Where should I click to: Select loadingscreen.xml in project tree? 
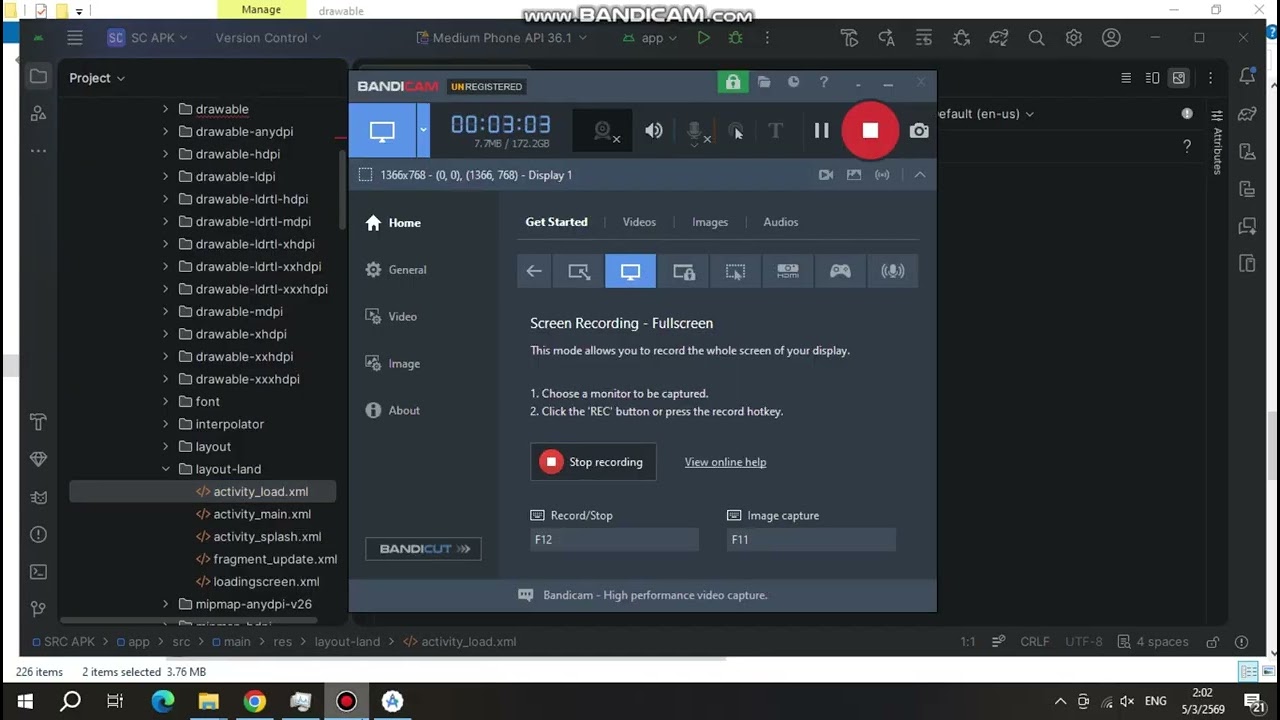(x=266, y=581)
